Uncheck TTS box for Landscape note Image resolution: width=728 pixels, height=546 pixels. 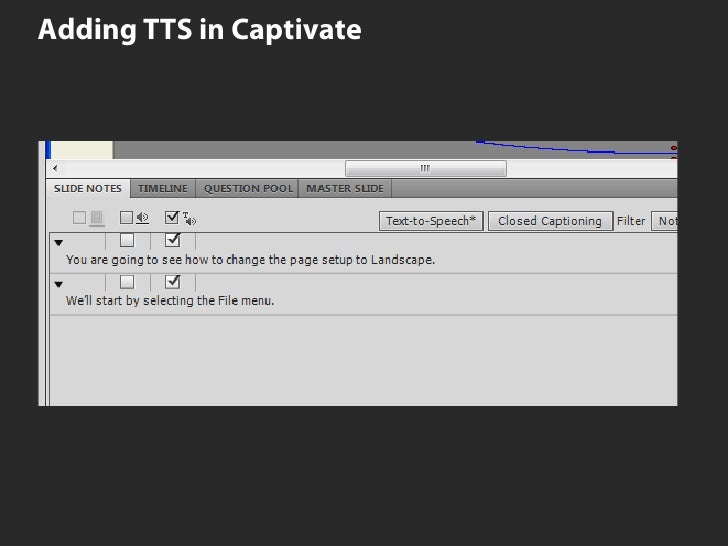[172, 240]
